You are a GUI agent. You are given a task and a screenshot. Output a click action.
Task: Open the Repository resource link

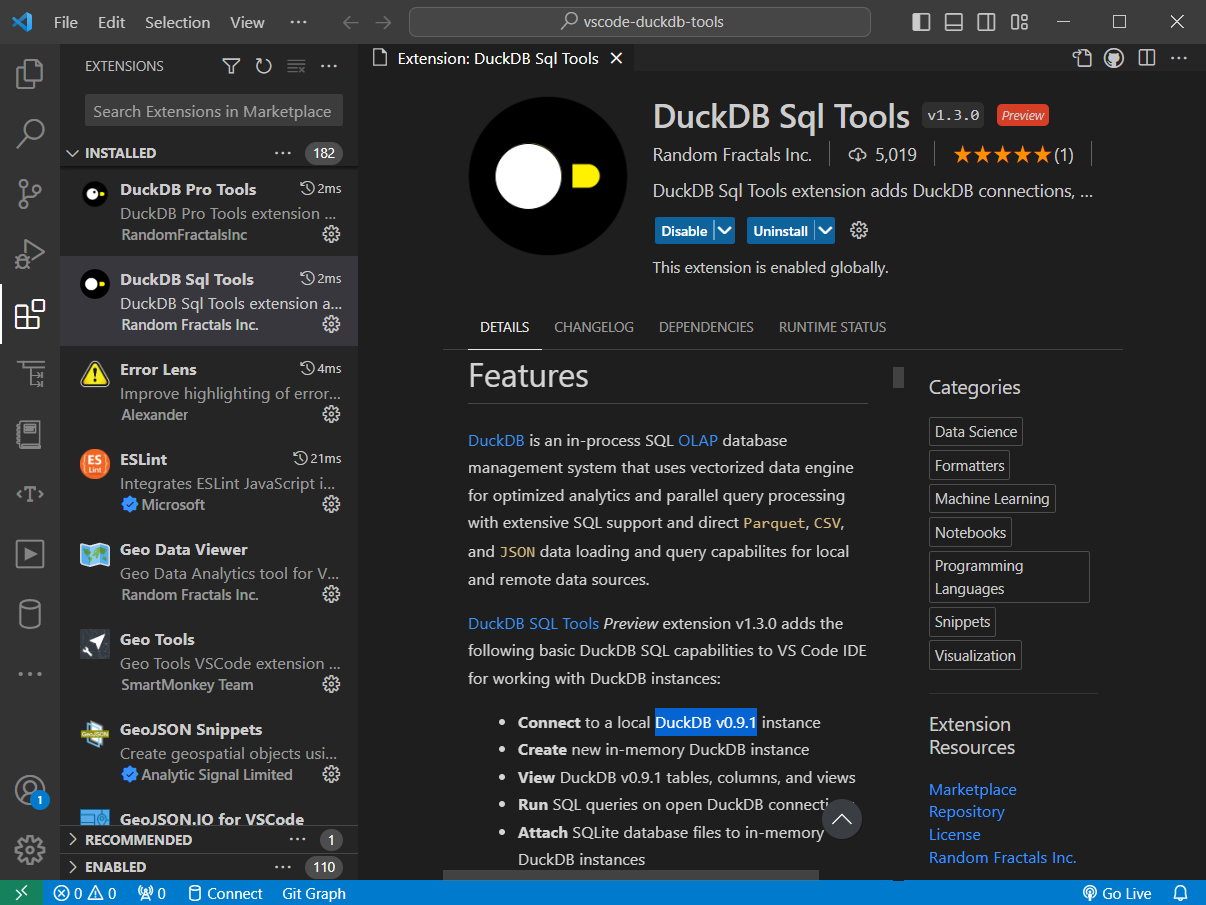click(967, 812)
